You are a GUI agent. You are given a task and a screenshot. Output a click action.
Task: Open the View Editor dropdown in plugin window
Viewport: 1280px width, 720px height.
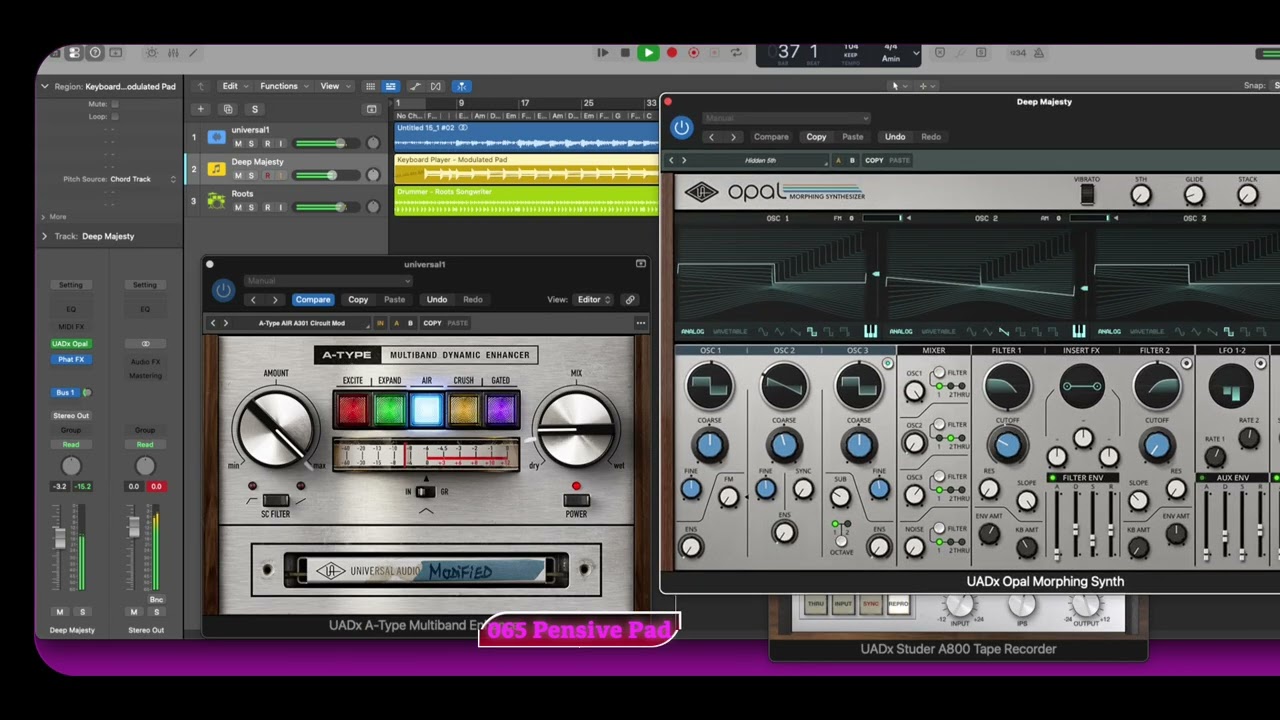pyautogui.click(x=594, y=299)
